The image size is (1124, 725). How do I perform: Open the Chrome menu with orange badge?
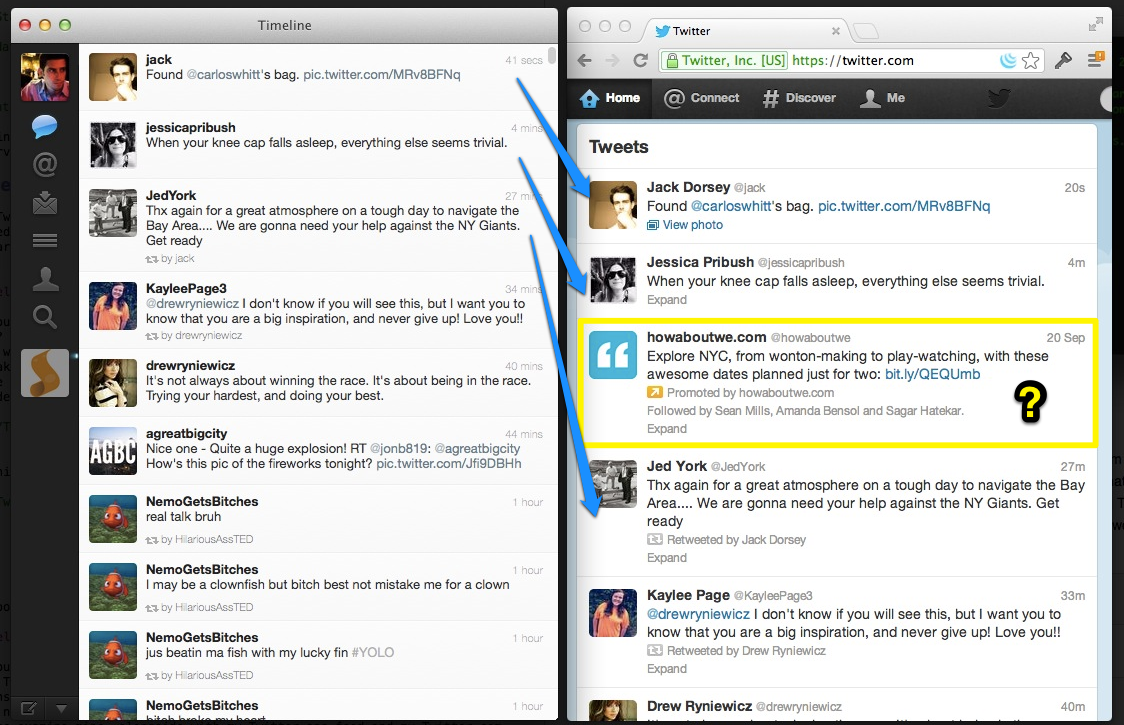tap(1096, 60)
